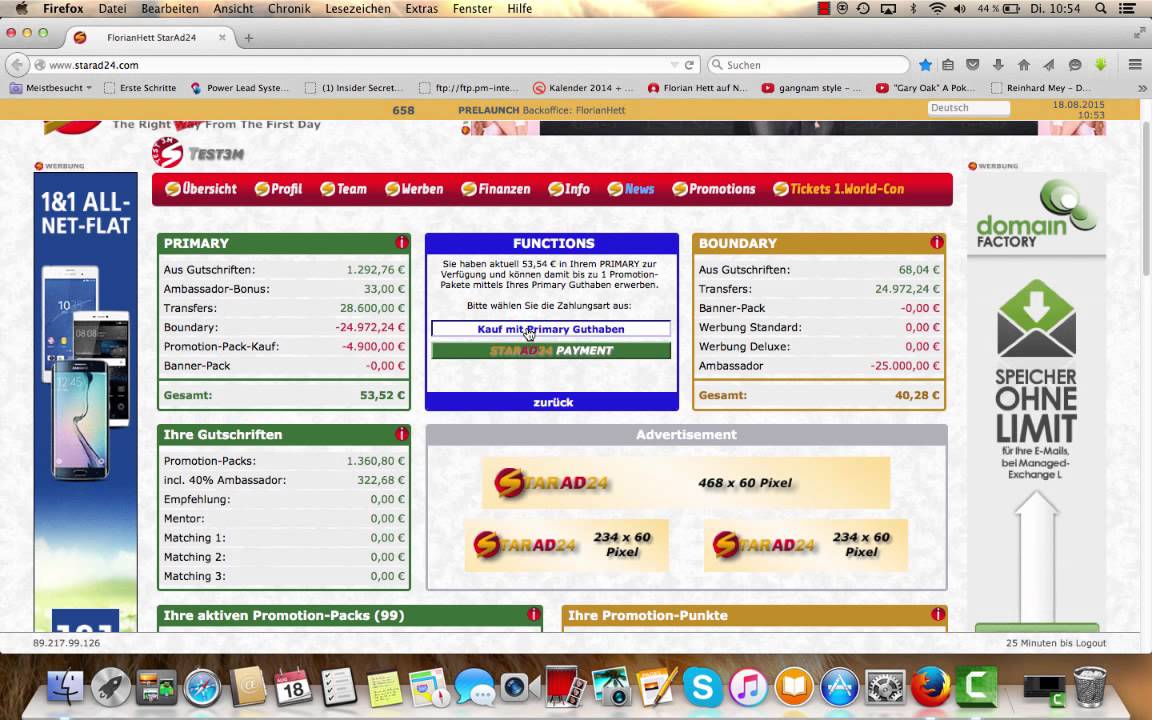1152x720 pixels.
Task: Click Ihre aktiven Promotion-Packs info icon
Action: point(533,615)
